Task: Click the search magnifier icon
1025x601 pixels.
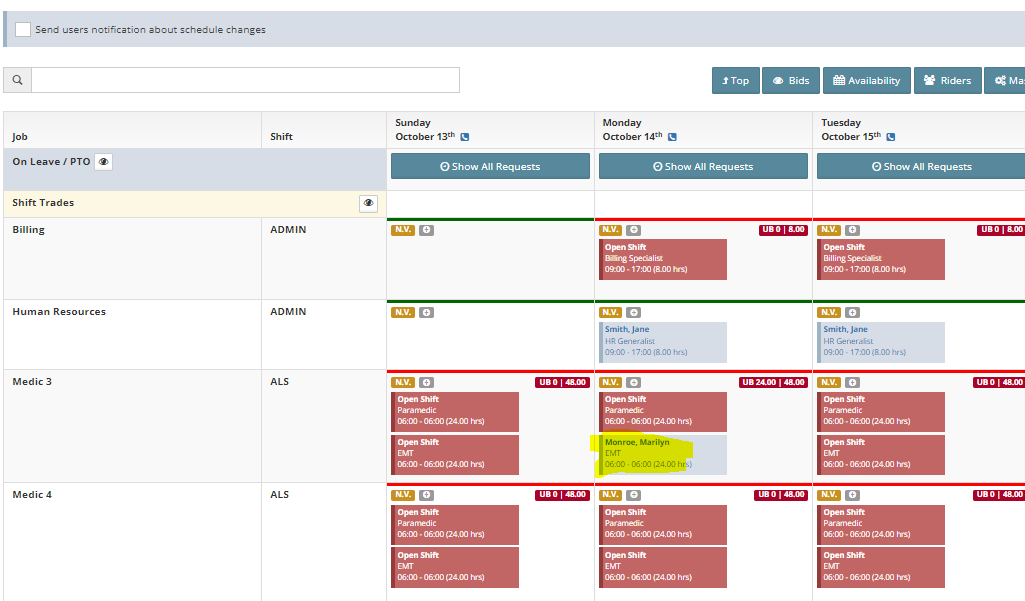Action: pyautogui.click(x=17, y=80)
